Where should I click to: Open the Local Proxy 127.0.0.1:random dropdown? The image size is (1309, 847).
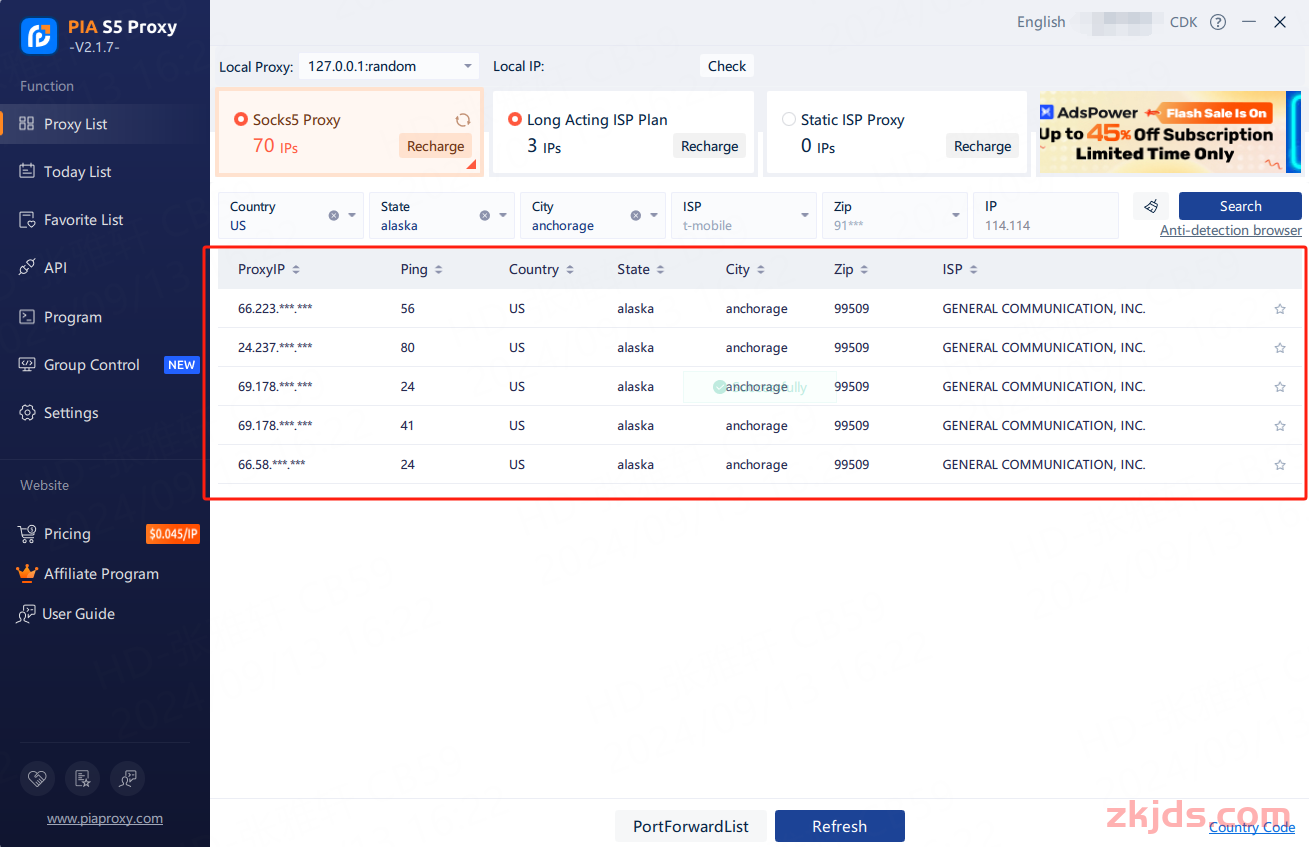(x=389, y=67)
